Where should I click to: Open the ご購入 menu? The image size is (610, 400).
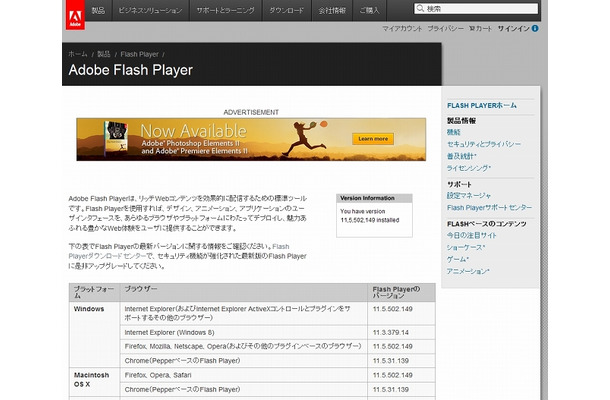tap(369, 11)
